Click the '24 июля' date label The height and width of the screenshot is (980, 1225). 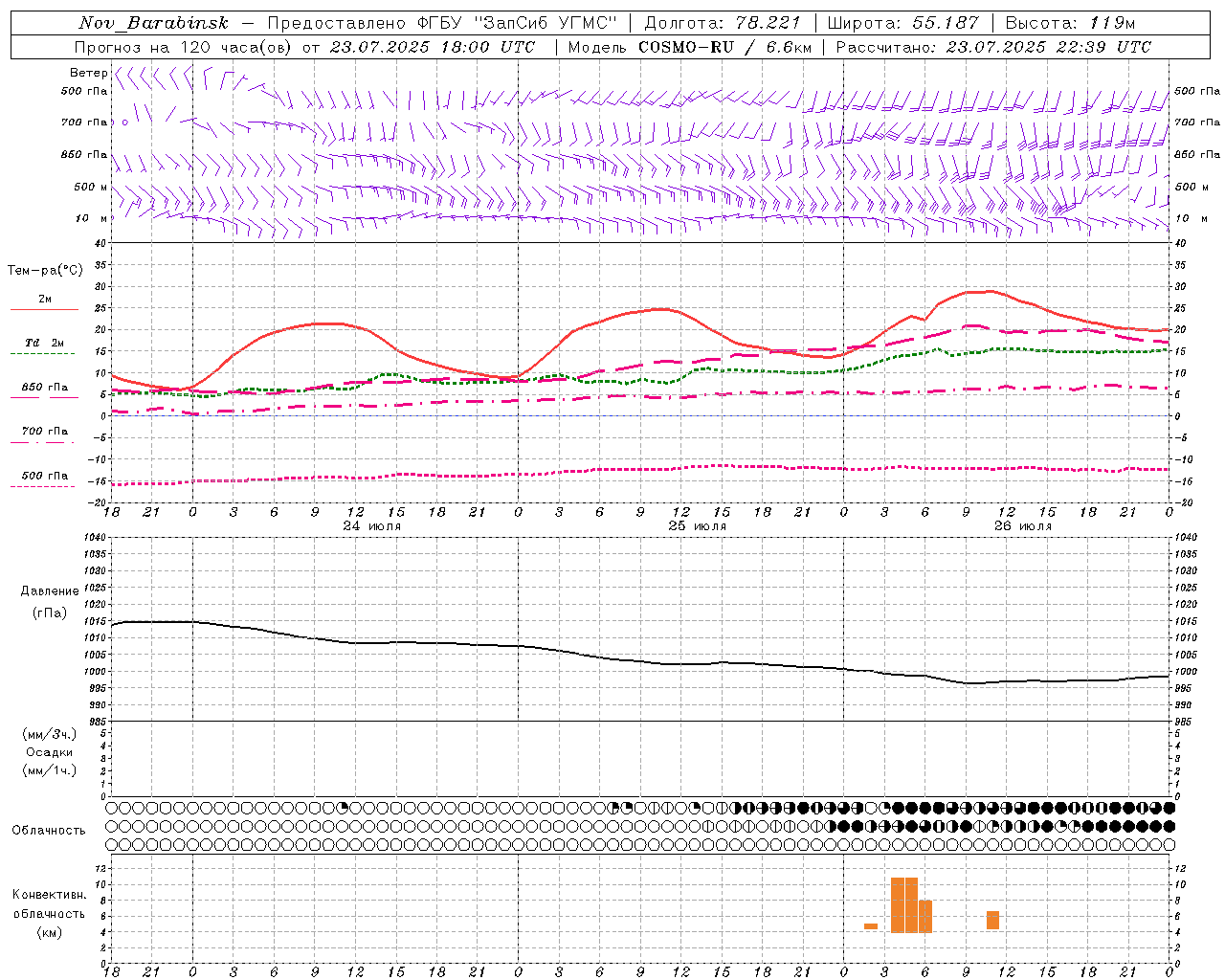pyautogui.click(x=372, y=526)
